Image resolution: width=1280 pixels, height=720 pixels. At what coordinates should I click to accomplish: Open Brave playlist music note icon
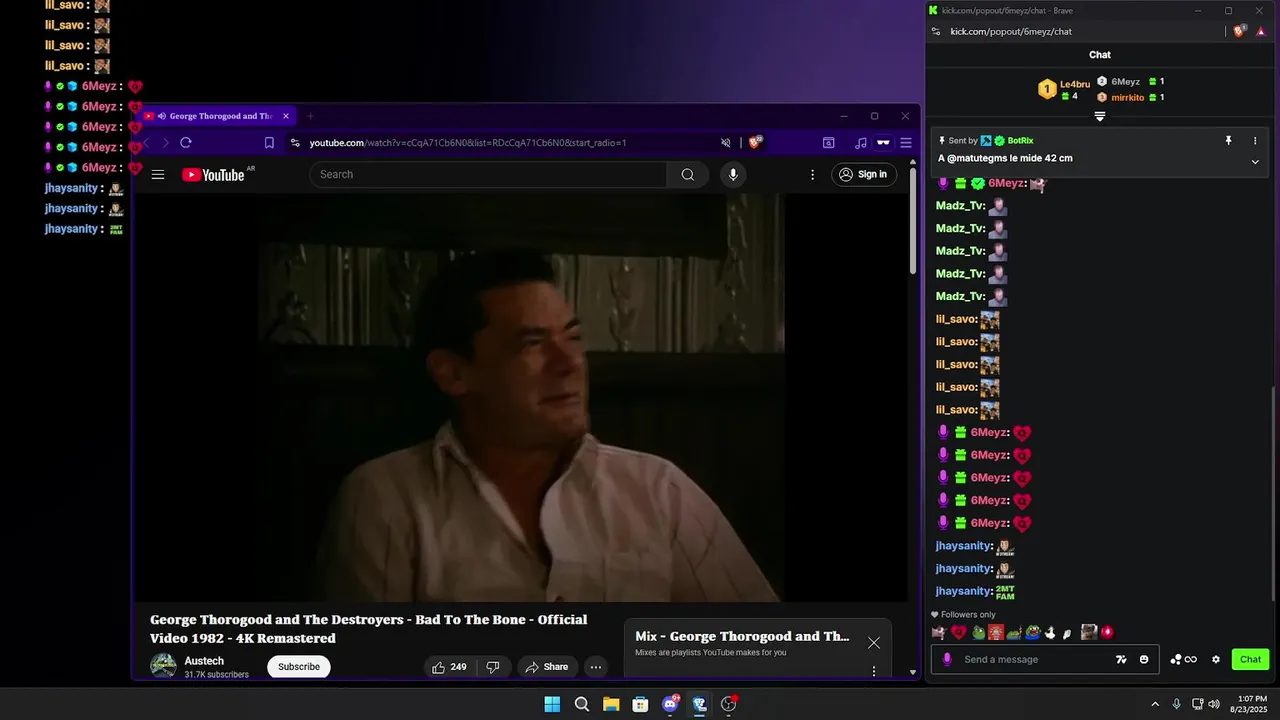pyautogui.click(x=861, y=143)
